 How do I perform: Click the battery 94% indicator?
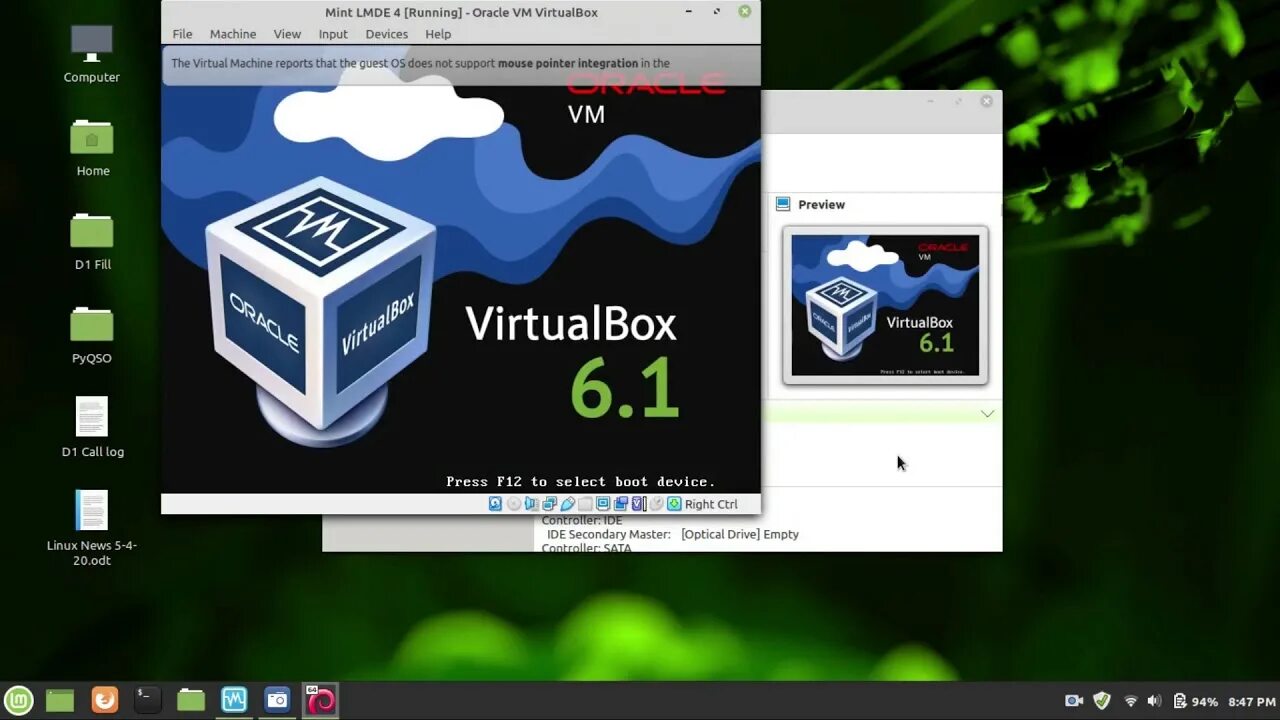pos(1195,701)
